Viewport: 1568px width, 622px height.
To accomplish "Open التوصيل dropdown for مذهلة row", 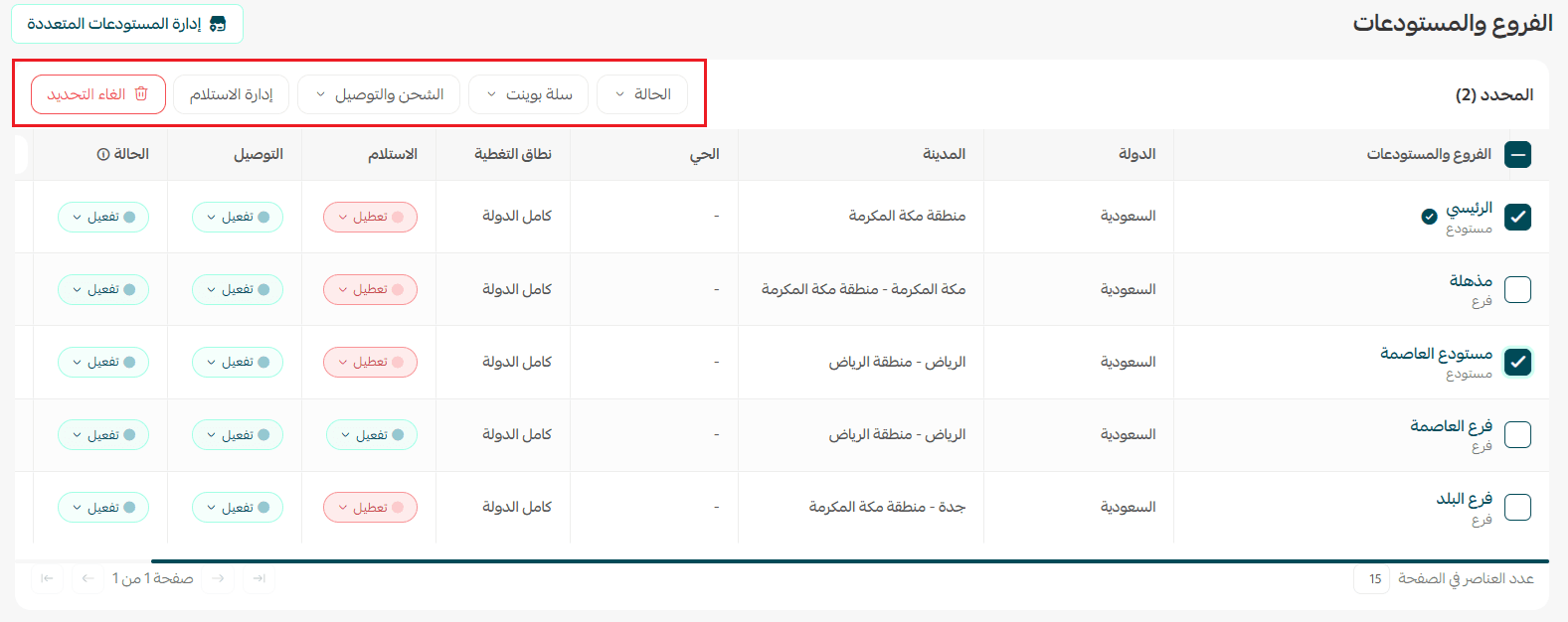I will pyautogui.click(x=238, y=289).
